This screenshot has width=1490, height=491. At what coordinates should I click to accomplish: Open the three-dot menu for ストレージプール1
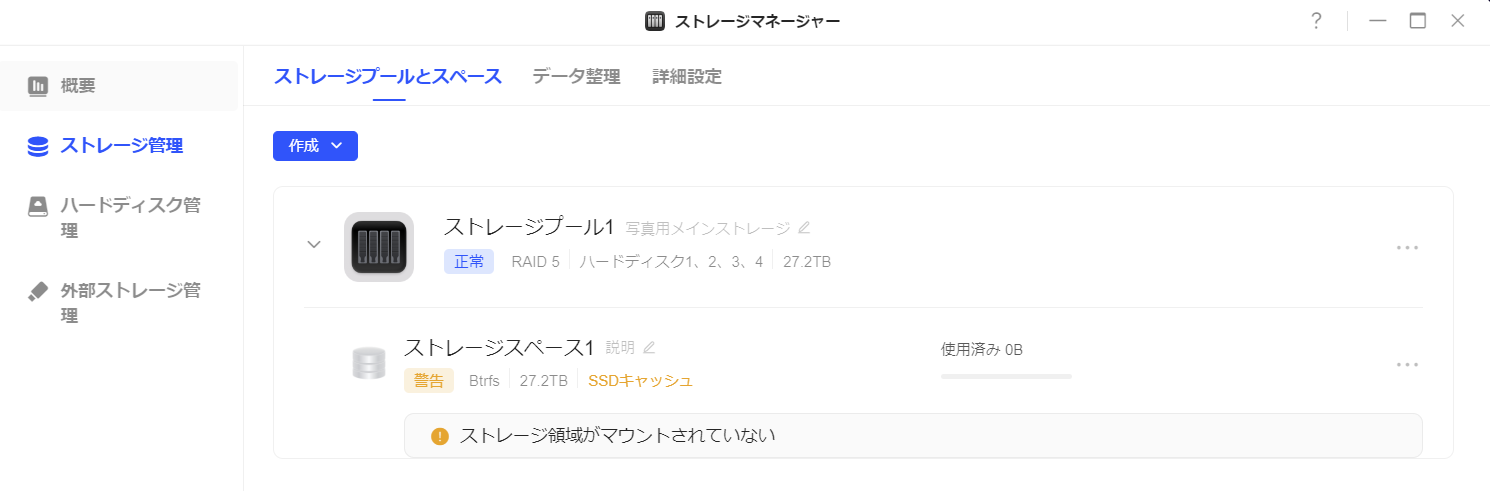[x=1407, y=247]
